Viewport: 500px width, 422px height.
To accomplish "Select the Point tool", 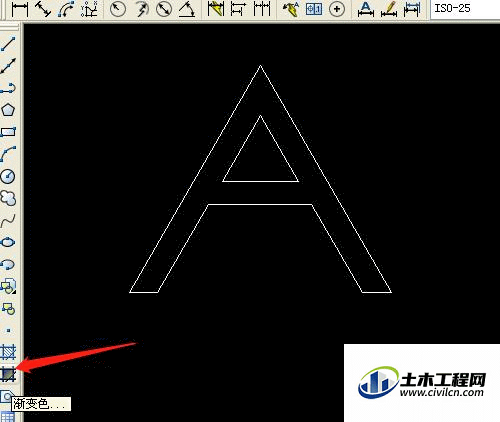I will 8,330.
